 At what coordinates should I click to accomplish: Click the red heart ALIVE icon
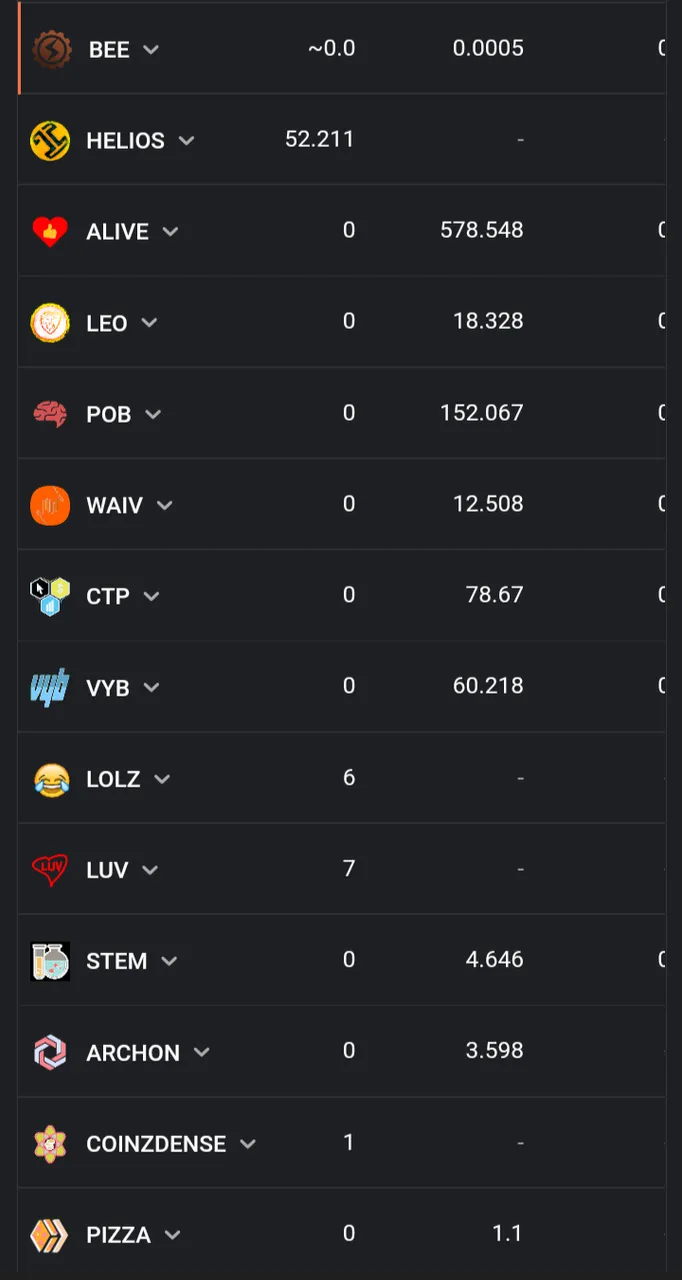pos(50,232)
